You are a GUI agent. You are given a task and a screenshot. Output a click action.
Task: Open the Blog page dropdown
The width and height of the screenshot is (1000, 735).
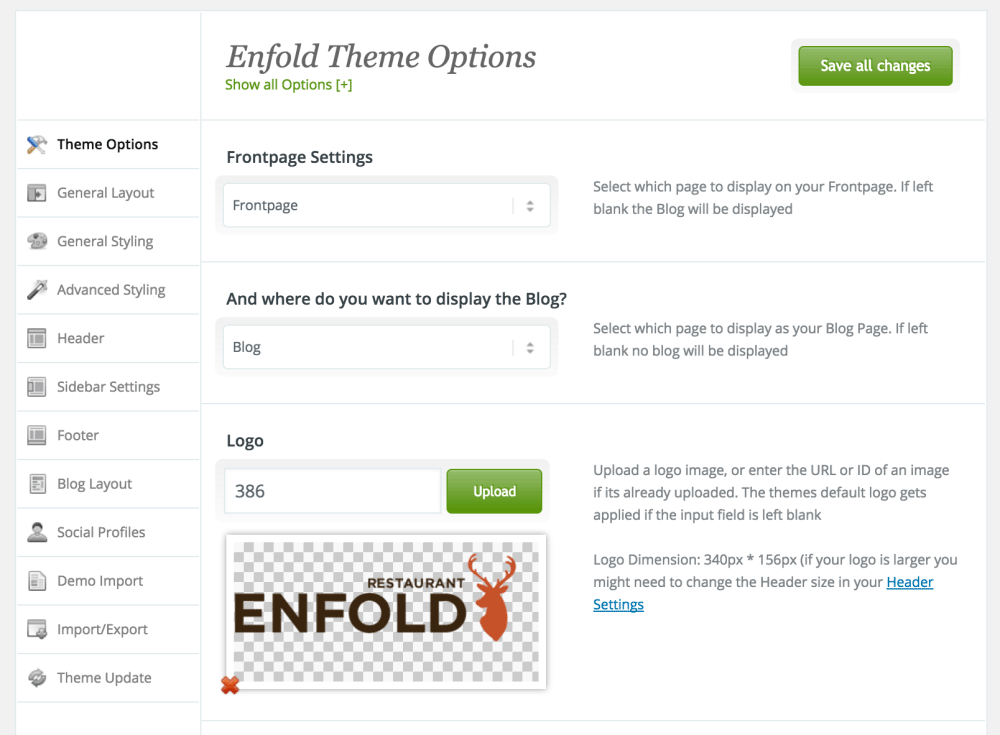click(x=386, y=347)
